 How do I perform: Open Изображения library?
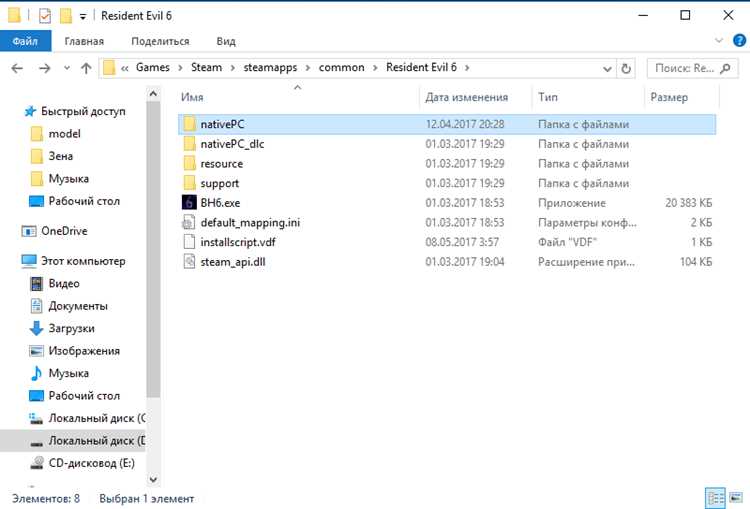click(x=75, y=351)
